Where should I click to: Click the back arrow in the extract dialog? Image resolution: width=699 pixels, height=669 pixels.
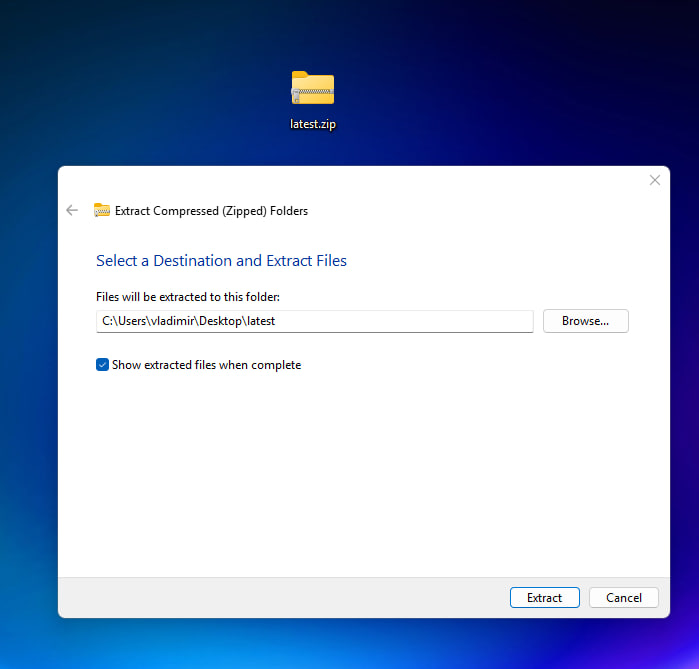coord(71,210)
